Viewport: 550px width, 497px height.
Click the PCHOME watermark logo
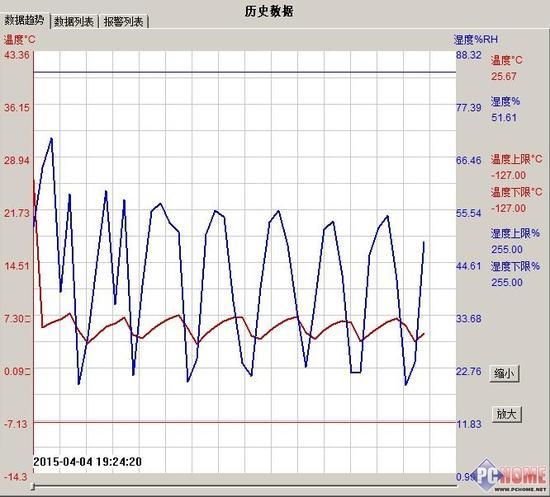pos(510,475)
